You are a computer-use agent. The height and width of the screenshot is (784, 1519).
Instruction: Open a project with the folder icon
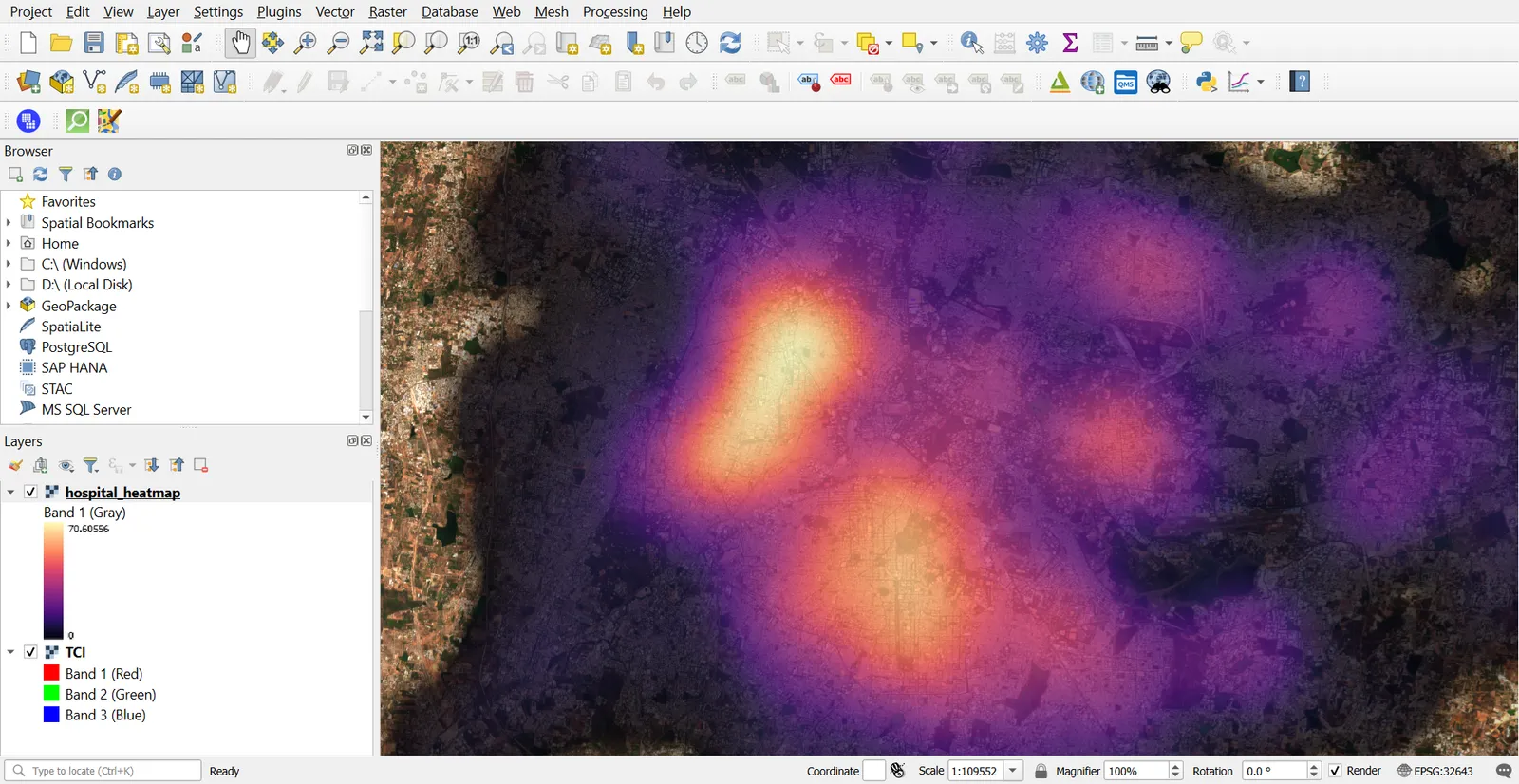click(x=62, y=43)
